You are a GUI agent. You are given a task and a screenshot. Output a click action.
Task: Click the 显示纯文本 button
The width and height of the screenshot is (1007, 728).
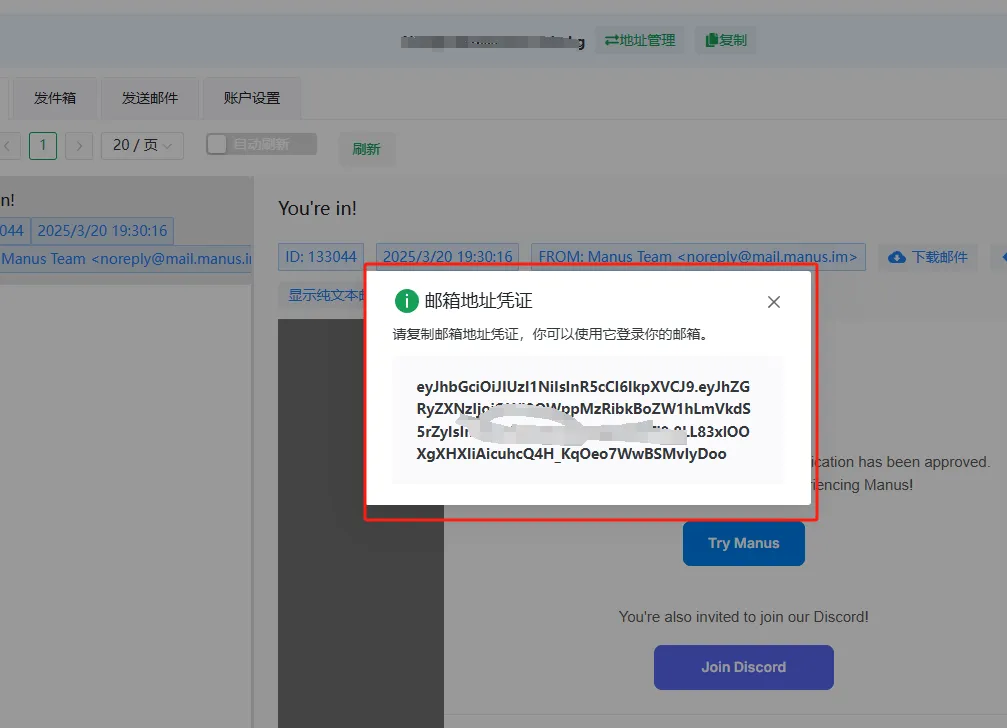[322, 295]
